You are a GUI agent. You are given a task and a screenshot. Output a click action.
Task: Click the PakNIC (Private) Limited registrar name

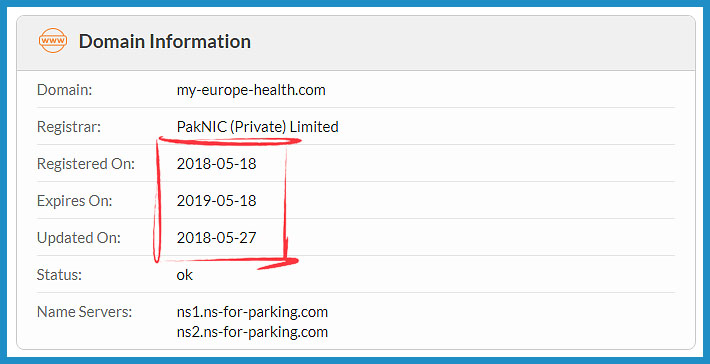click(257, 127)
